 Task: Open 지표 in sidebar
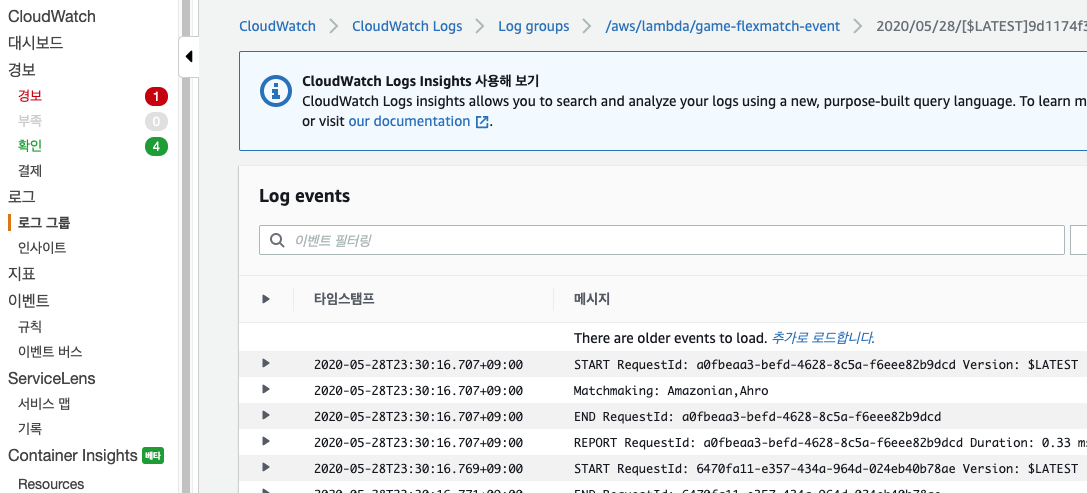21,274
